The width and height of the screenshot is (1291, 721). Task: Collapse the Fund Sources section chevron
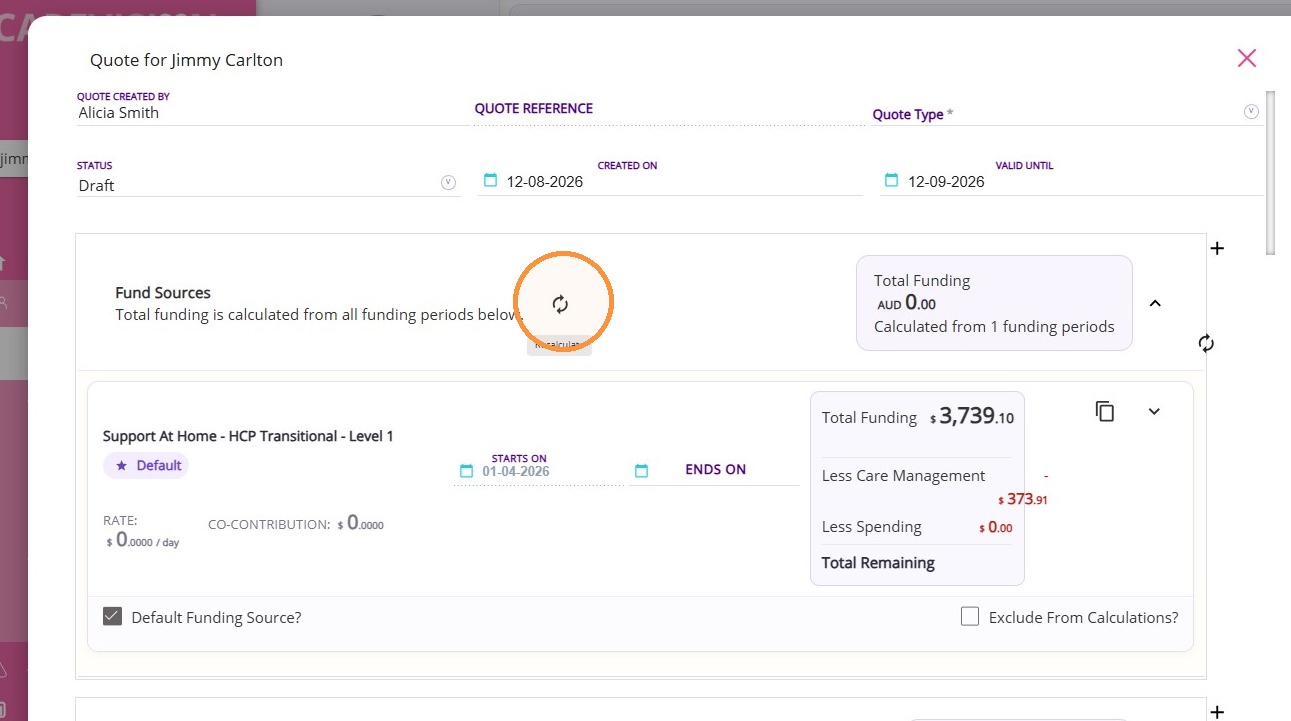pos(1155,303)
